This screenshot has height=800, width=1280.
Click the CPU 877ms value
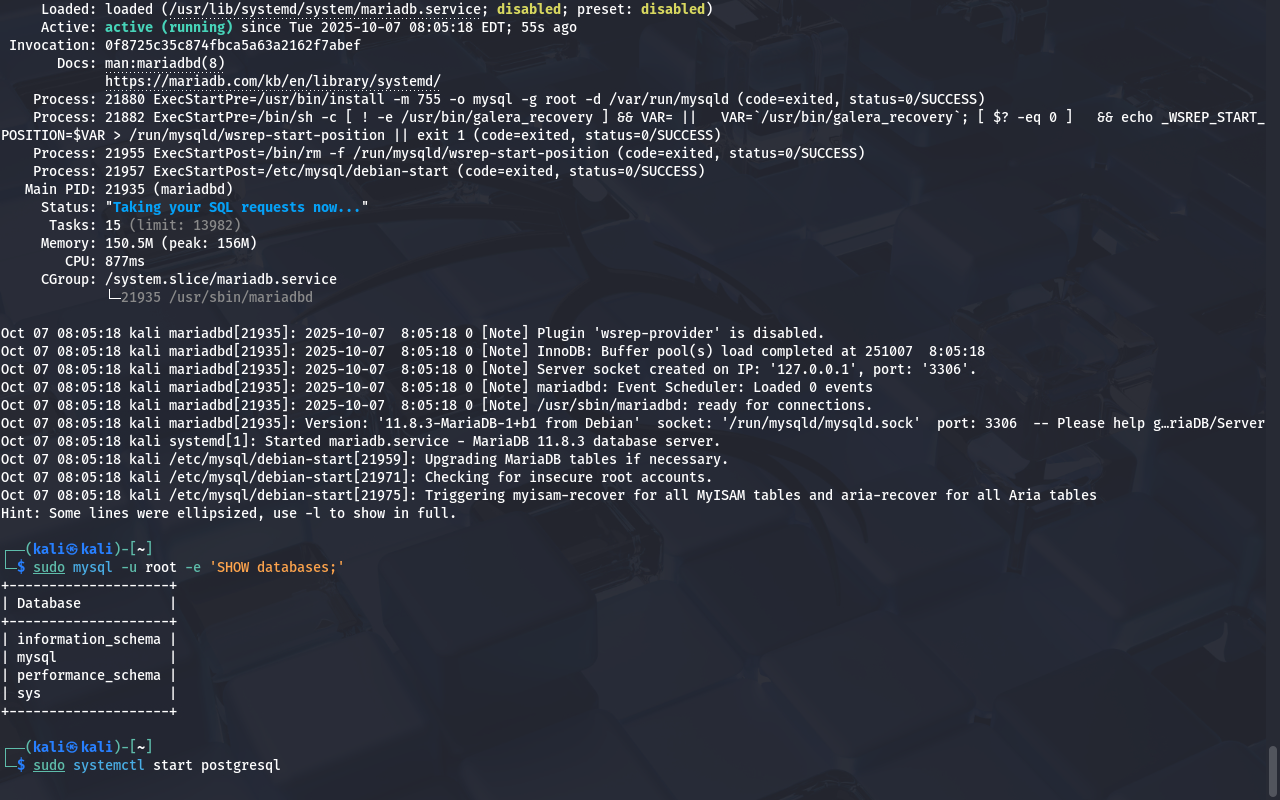click(x=125, y=261)
